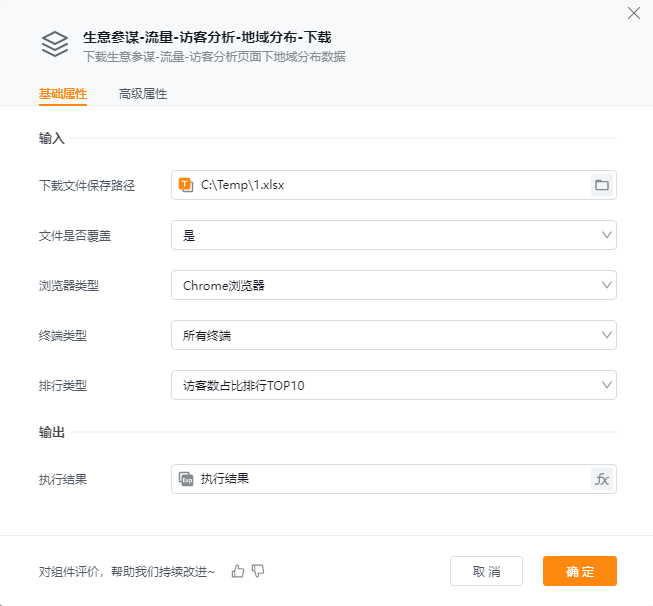Close the dialog with the X icon
The width and height of the screenshot is (653, 606).
633,14
